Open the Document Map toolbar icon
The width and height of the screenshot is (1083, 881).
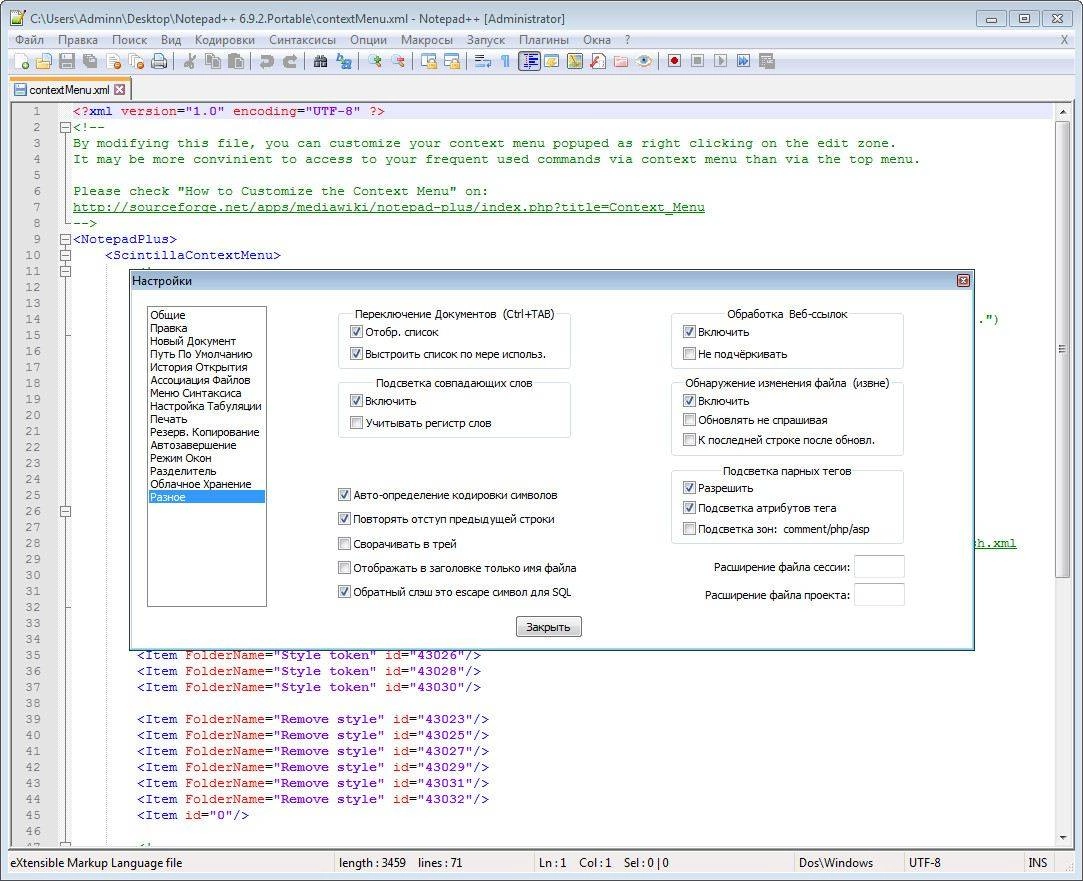click(x=575, y=61)
